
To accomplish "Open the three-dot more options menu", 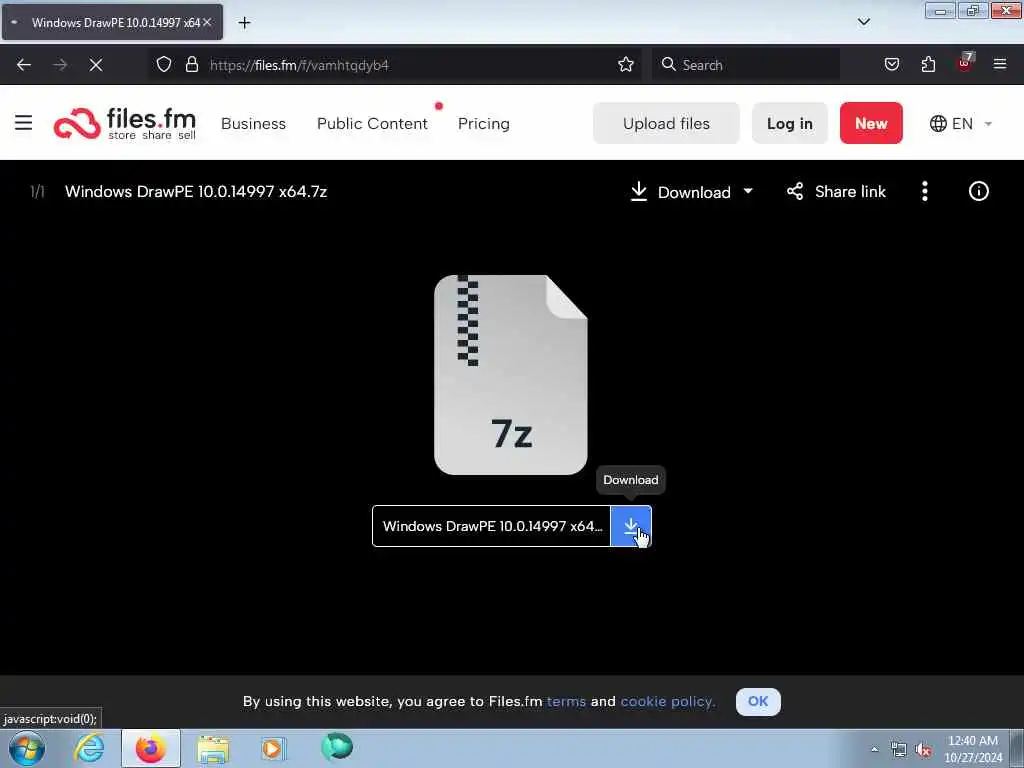I will 925,191.
